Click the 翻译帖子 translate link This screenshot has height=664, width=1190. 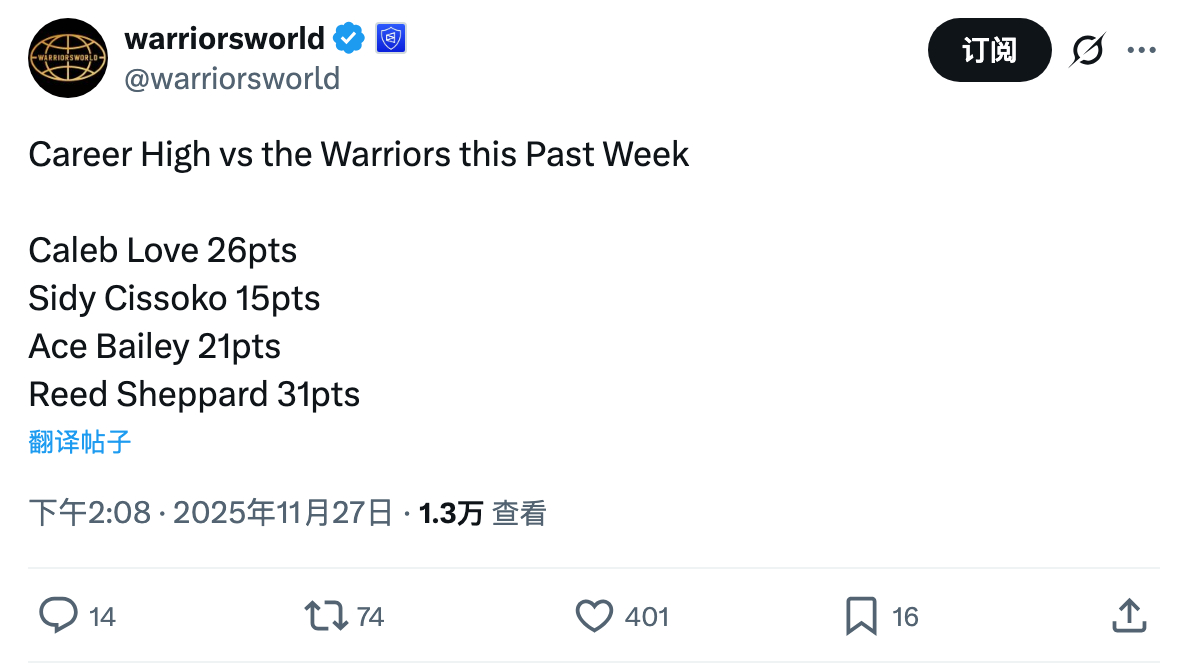click(79, 441)
